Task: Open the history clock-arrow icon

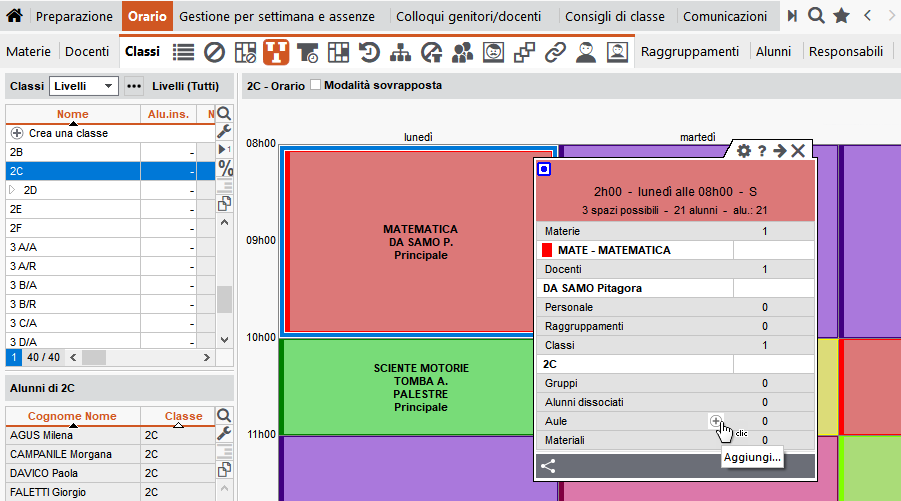Action: (369, 52)
